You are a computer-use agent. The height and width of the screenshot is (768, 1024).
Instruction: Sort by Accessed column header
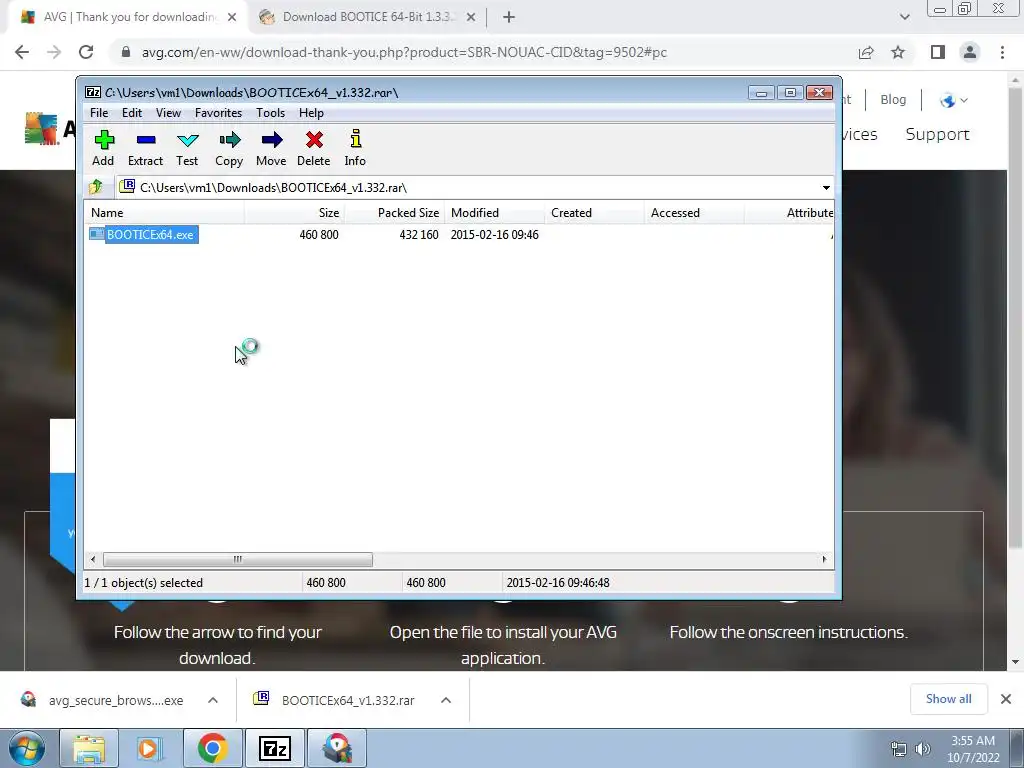(694, 213)
